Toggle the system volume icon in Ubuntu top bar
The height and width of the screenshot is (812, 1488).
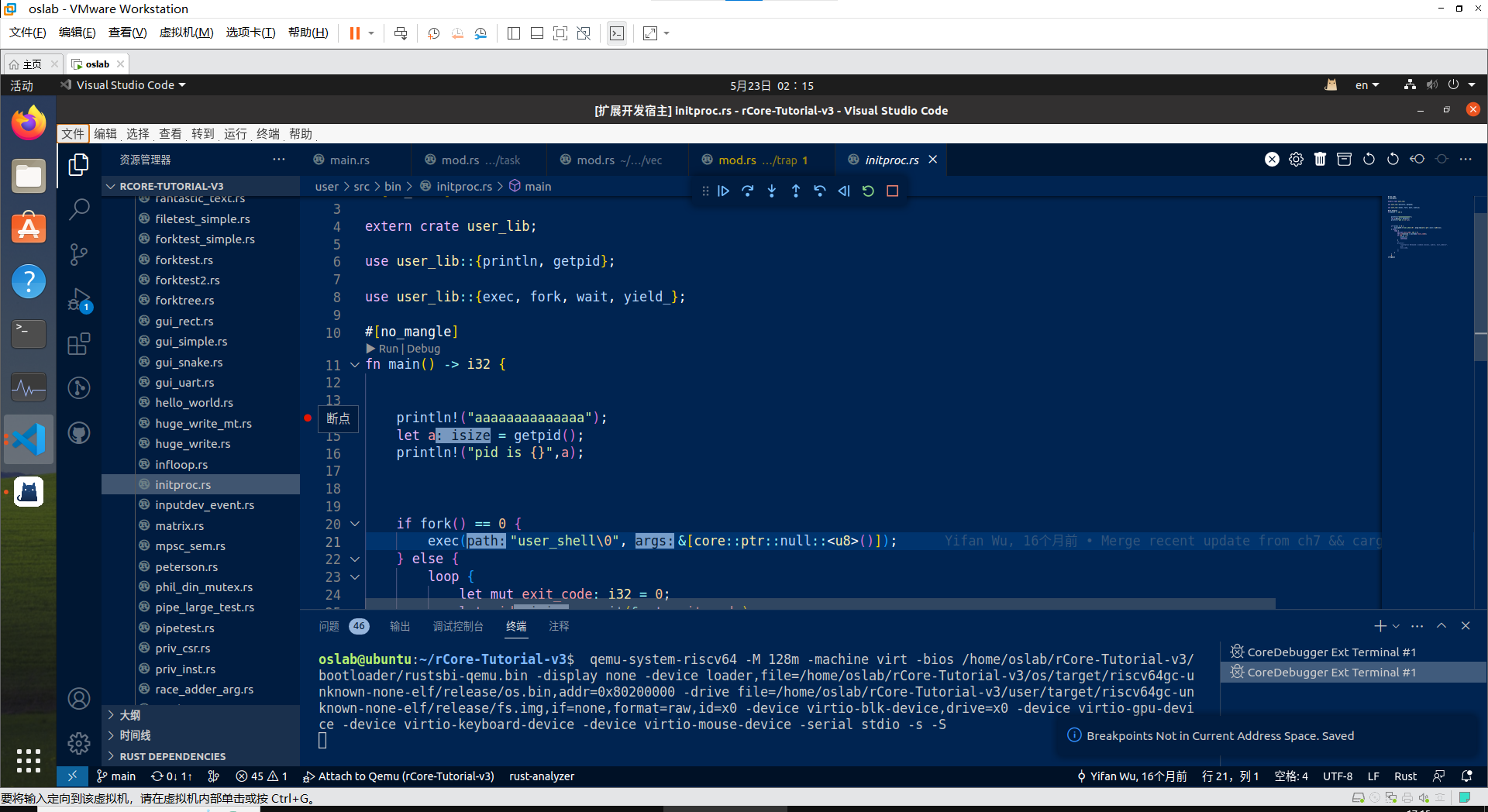[1431, 85]
